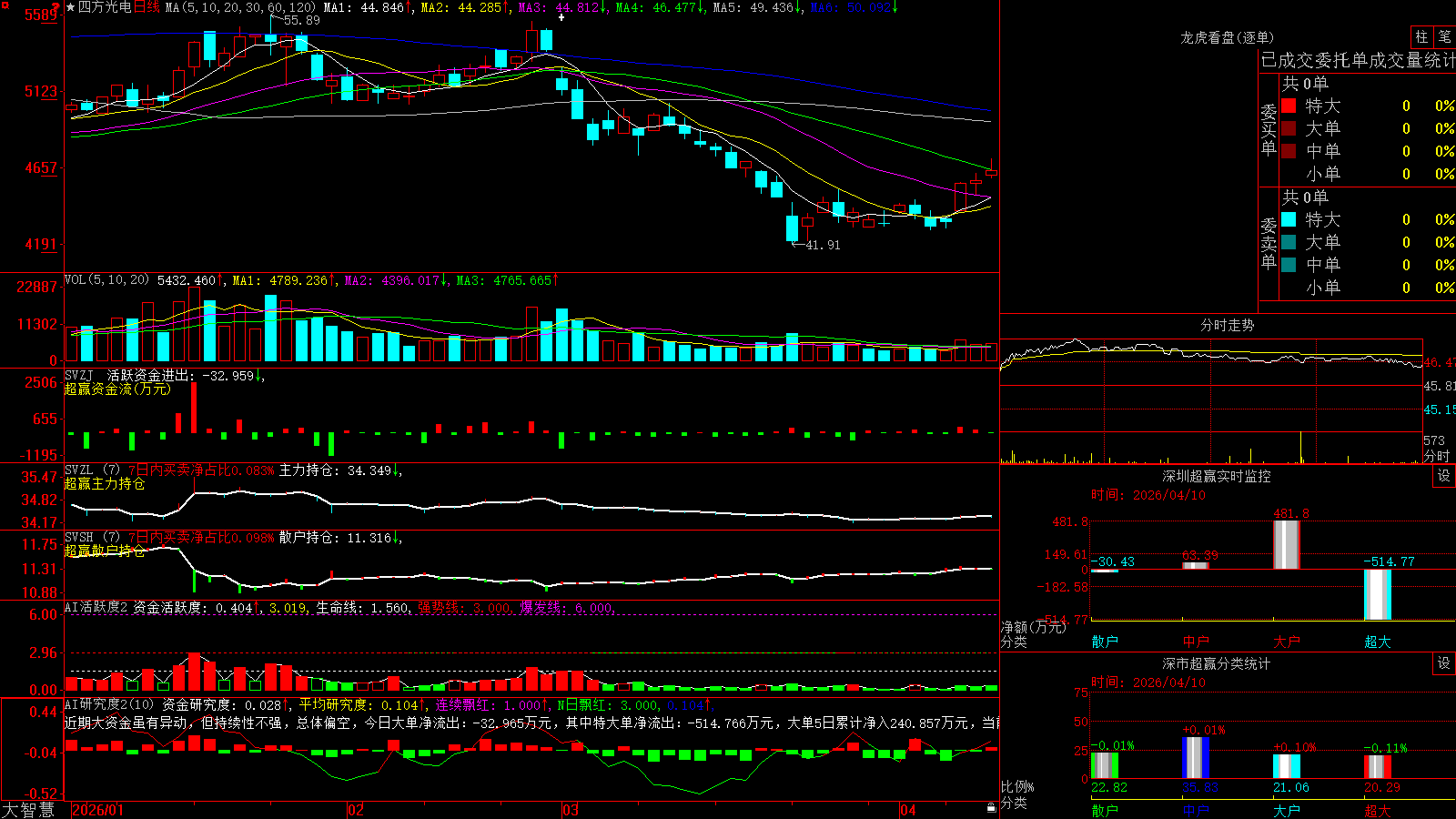Select the 02 month marker on the date axis
Screen dimensions: 1456x819
pos(356,810)
